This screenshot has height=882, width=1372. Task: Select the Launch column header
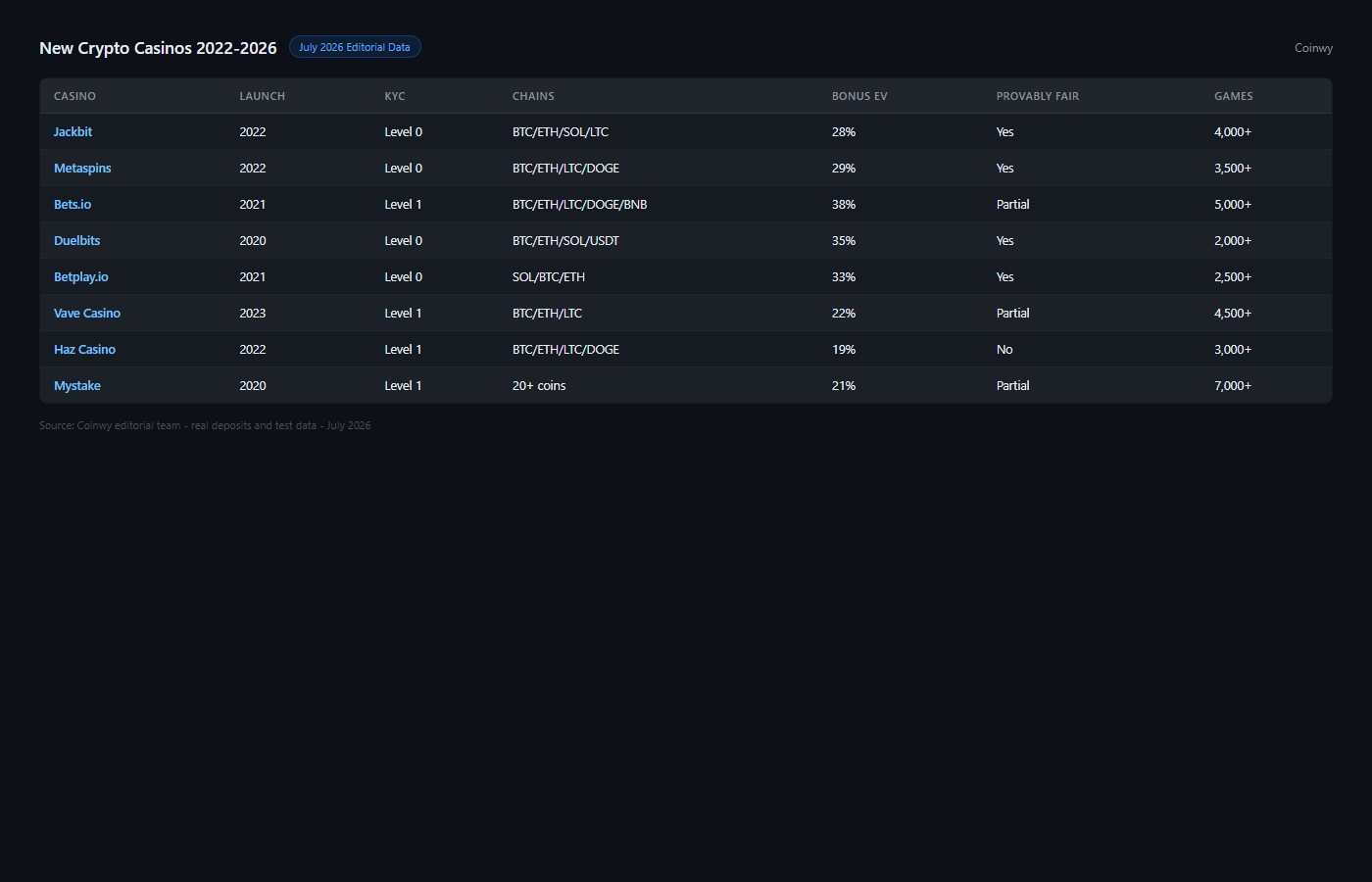point(263,96)
